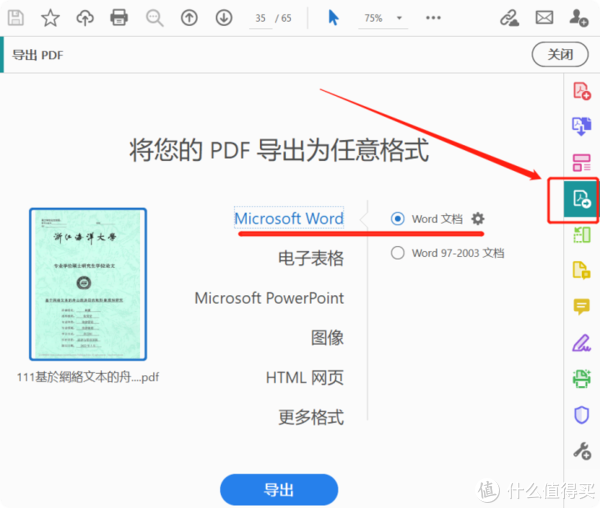Click the share link icon
Screen dimensions: 600x508
click(x=509, y=18)
